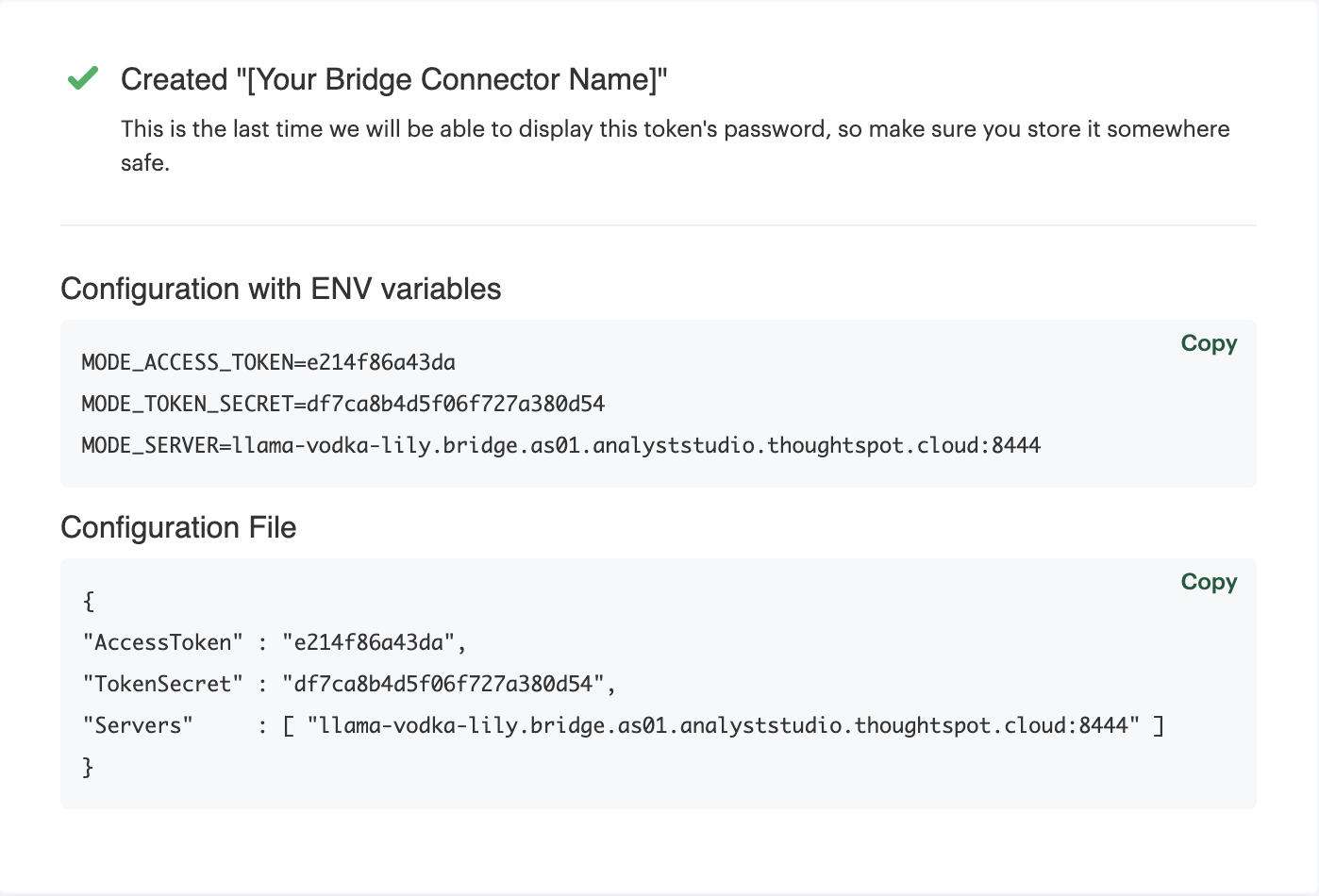The height and width of the screenshot is (896, 1319).
Task: Select the MODE_TOKEN_SECRET value line
Action: [342, 403]
